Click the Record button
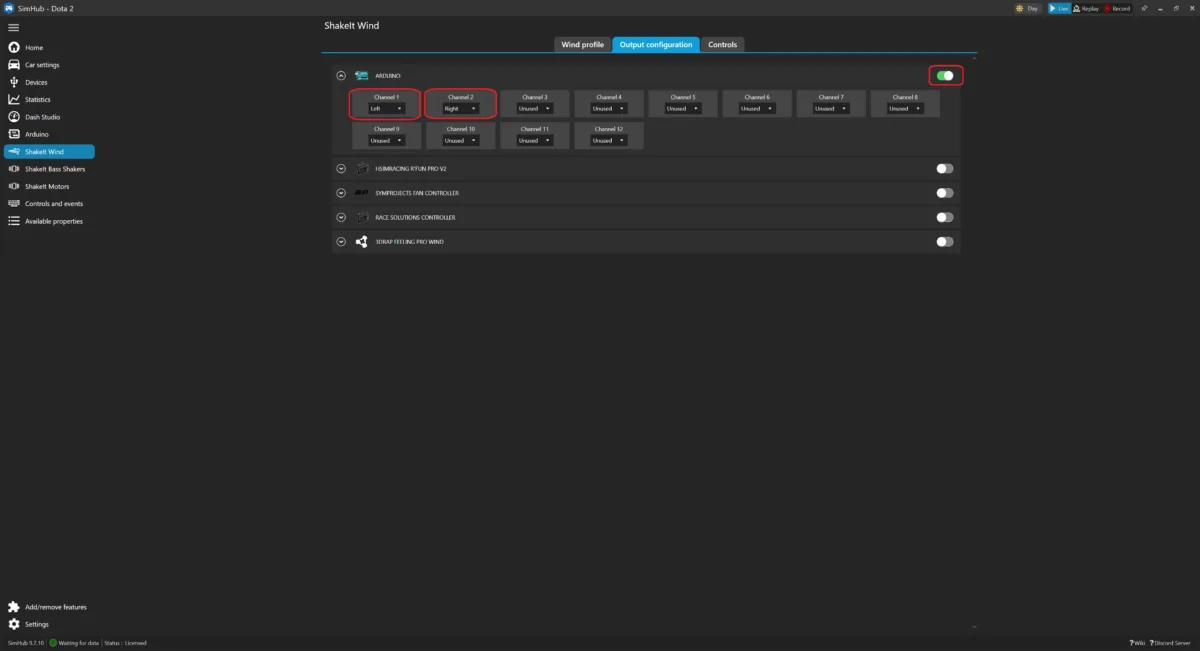The width and height of the screenshot is (1200, 651). click(x=1118, y=8)
